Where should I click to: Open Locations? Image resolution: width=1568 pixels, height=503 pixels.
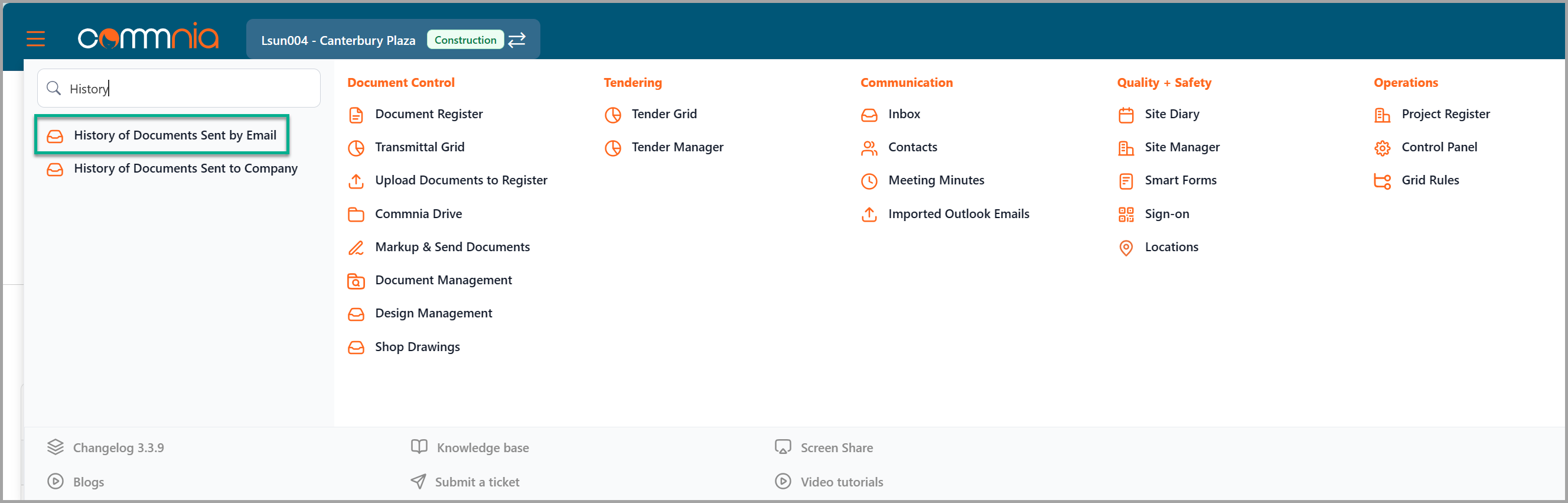(1171, 246)
